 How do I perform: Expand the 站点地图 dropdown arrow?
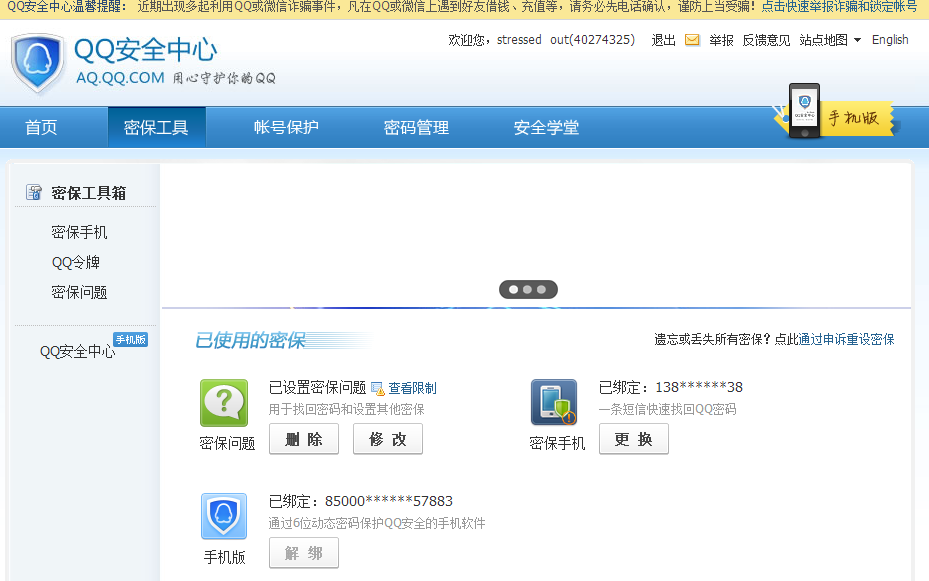click(x=857, y=40)
